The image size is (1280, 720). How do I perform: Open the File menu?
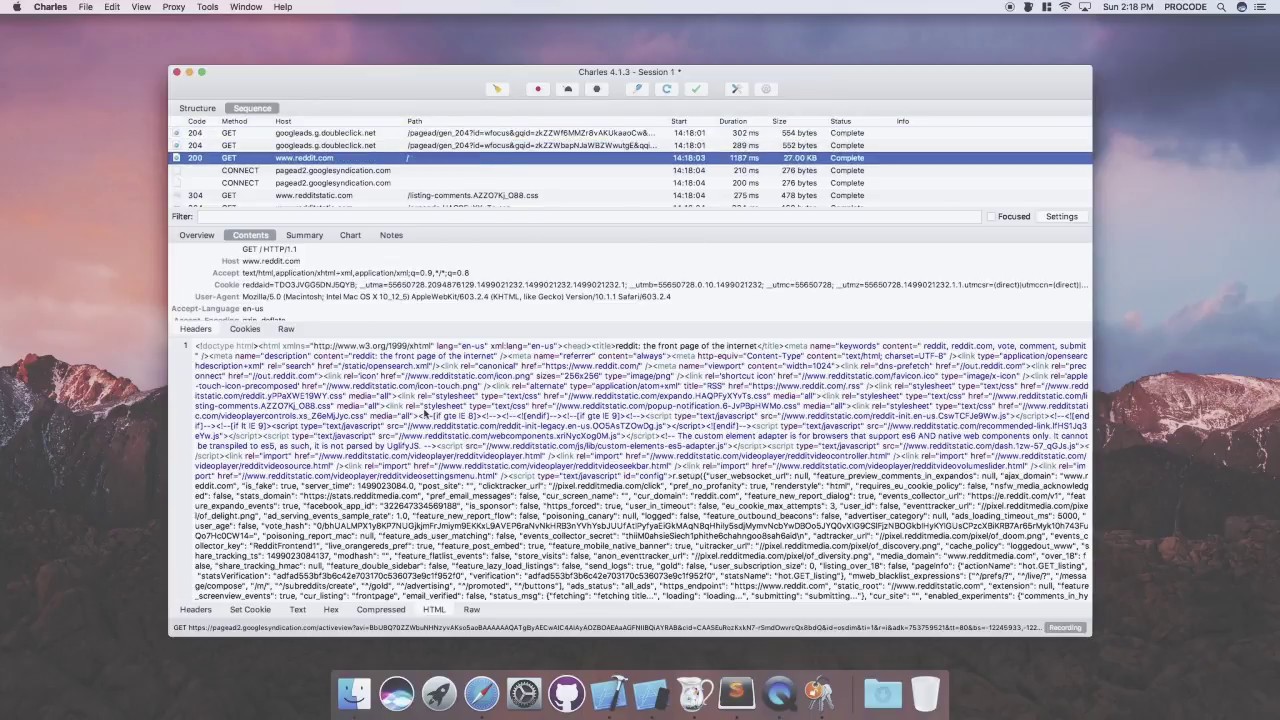(x=86, y=7)
